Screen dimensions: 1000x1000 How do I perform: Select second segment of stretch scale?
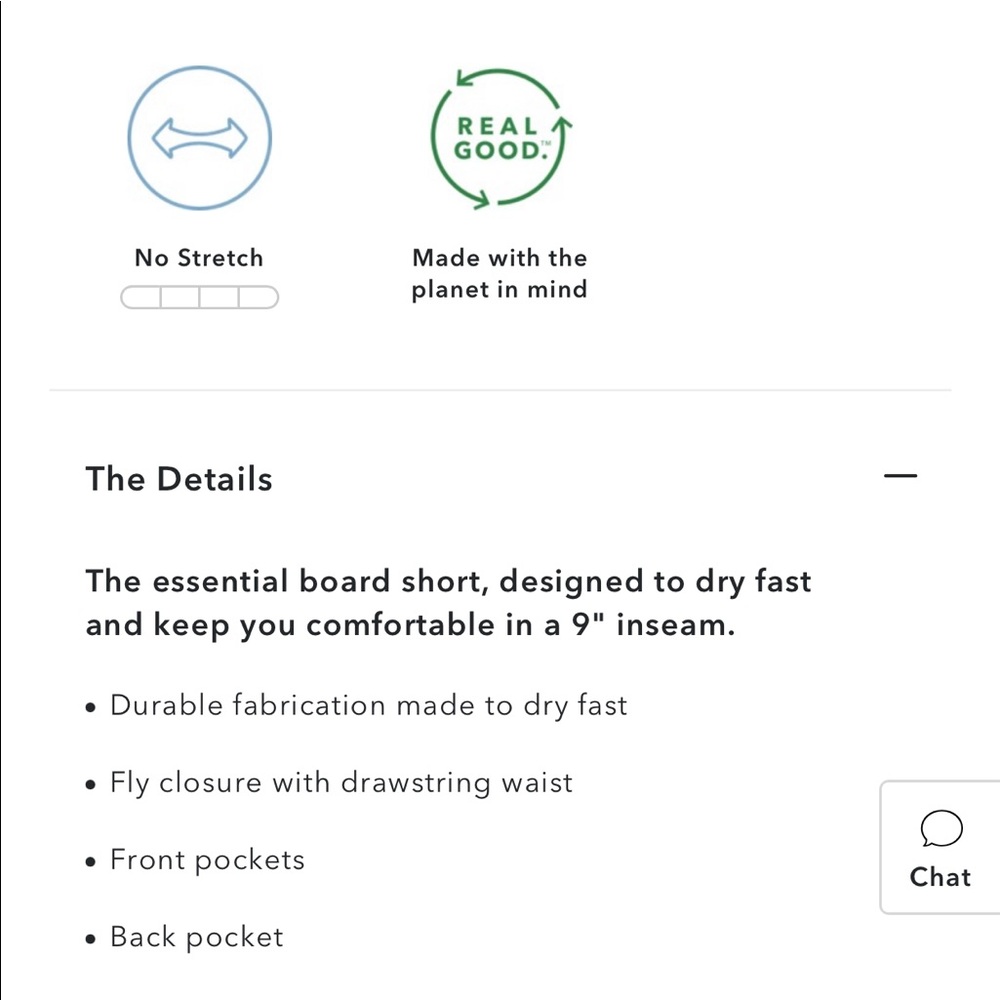(x=180, y=297)
